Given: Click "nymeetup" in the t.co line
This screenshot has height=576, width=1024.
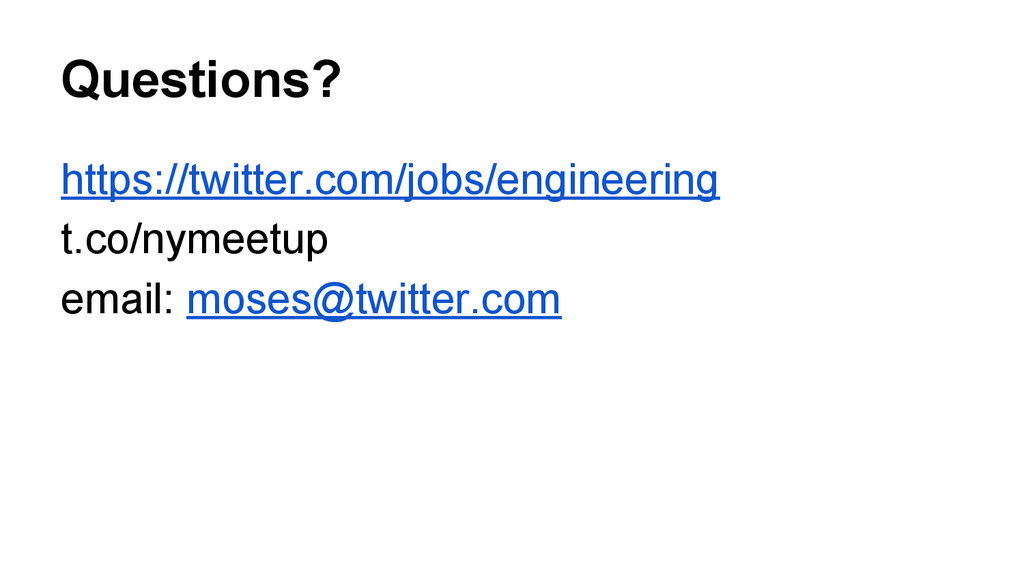Looking at the screenshot, I should [234, 240].
